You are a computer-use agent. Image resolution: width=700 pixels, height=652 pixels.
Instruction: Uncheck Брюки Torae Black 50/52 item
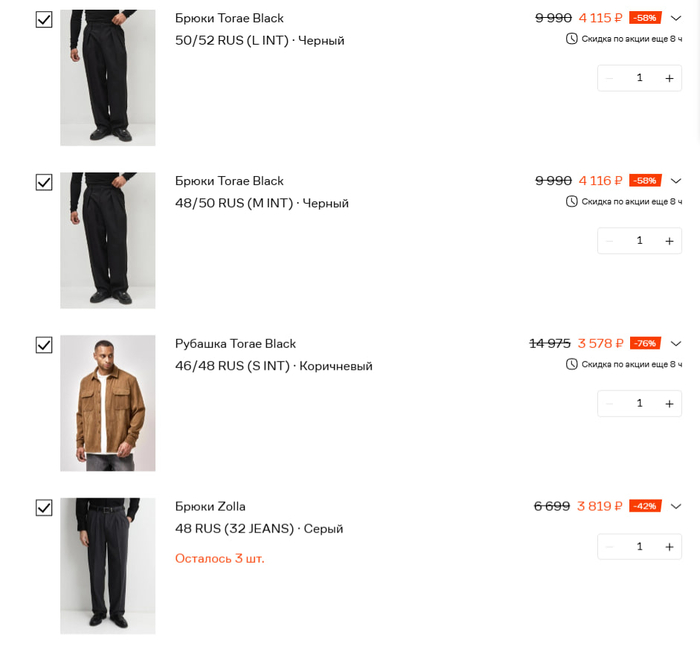(44, 20)
